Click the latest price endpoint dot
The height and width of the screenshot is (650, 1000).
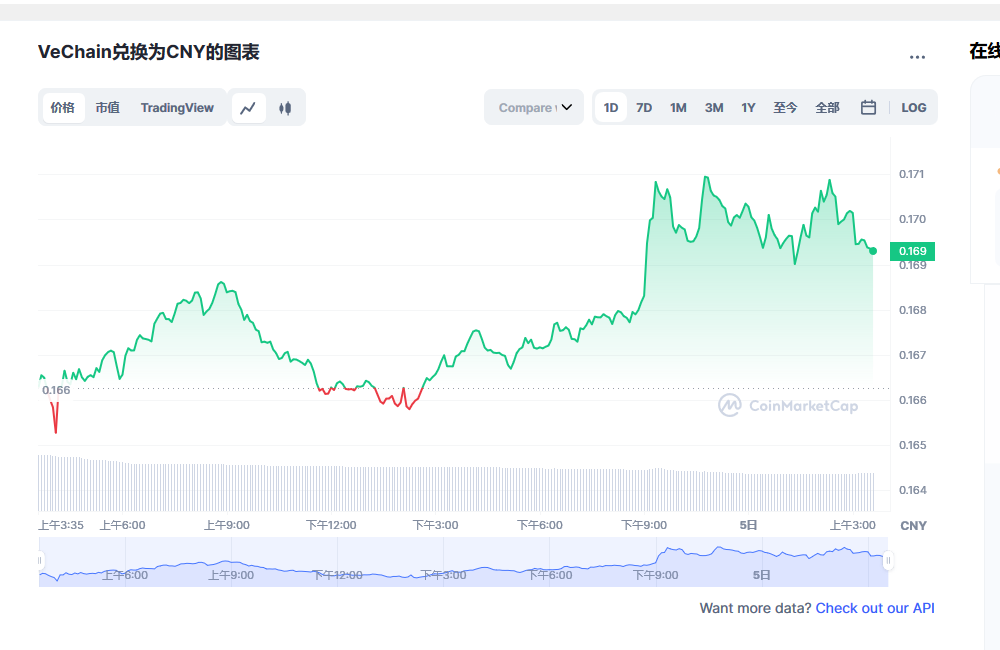tap(873, 251)
